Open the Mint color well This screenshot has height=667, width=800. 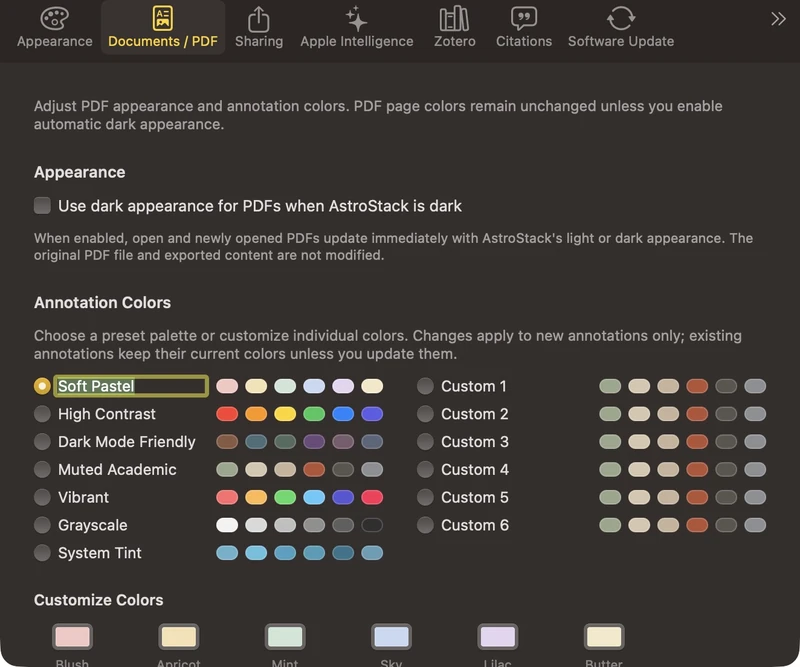(x=285, y=636)
